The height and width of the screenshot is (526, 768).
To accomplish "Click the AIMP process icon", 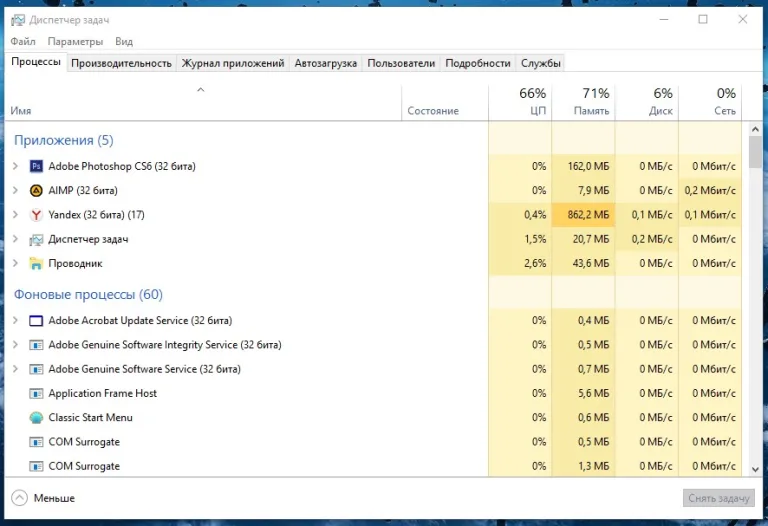I will click(36, 191).
